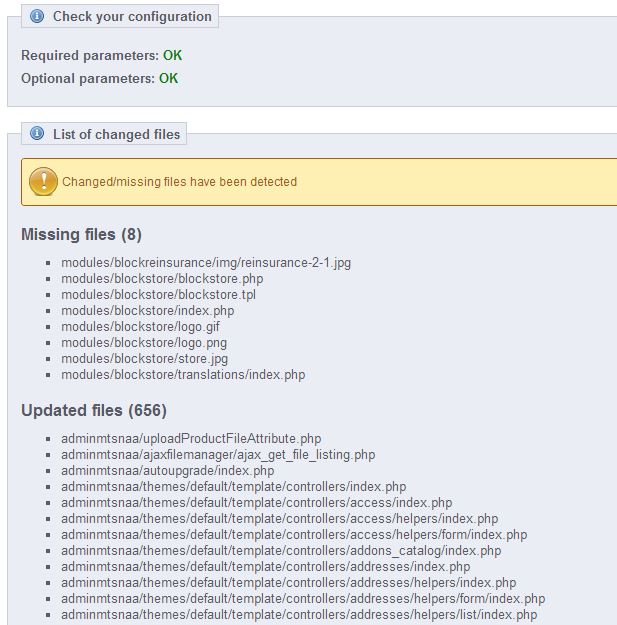Screen dimensions: 617x625
Task: Select the modules/blockstore/logo.gif entry
Action: [x=139, y=327]
